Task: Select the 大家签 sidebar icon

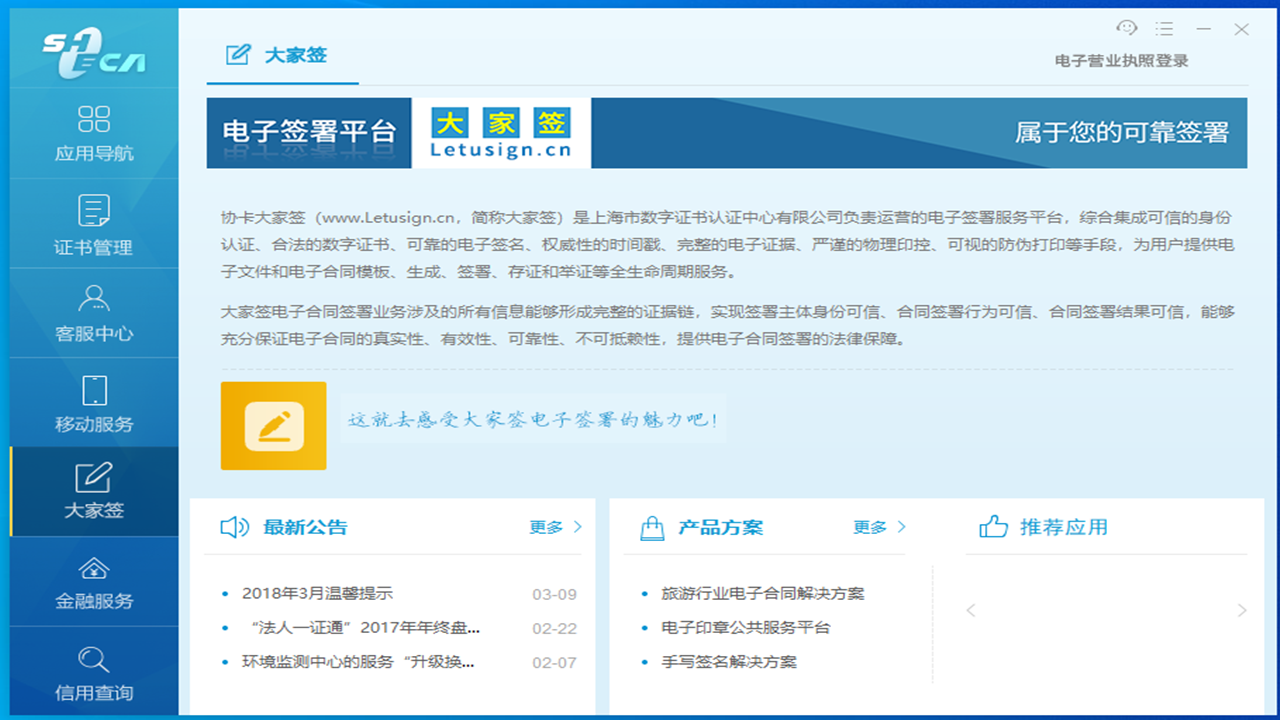Action: click(x=94, y=490)
